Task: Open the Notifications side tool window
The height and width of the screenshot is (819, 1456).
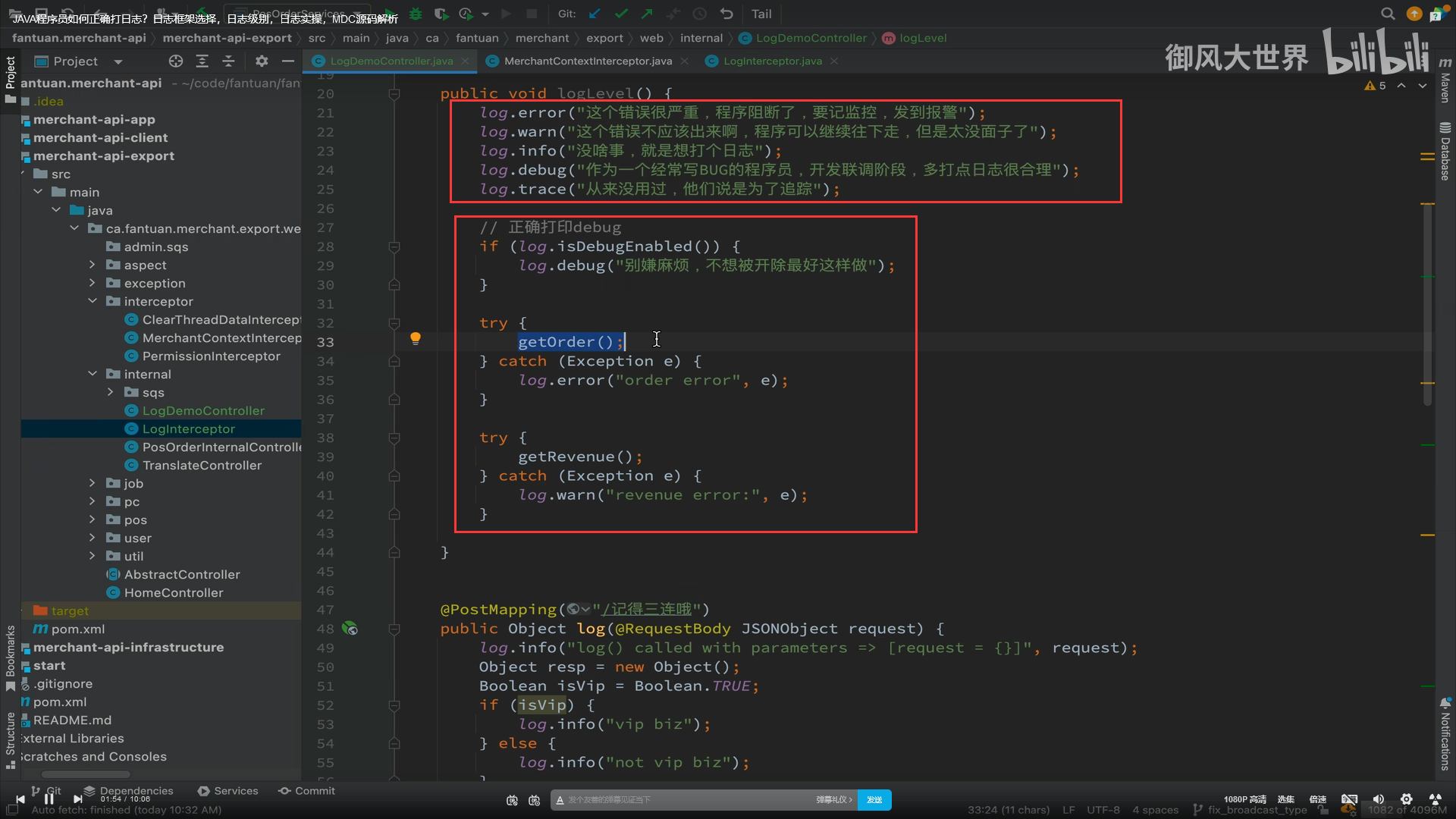Action: (1445, 734)
